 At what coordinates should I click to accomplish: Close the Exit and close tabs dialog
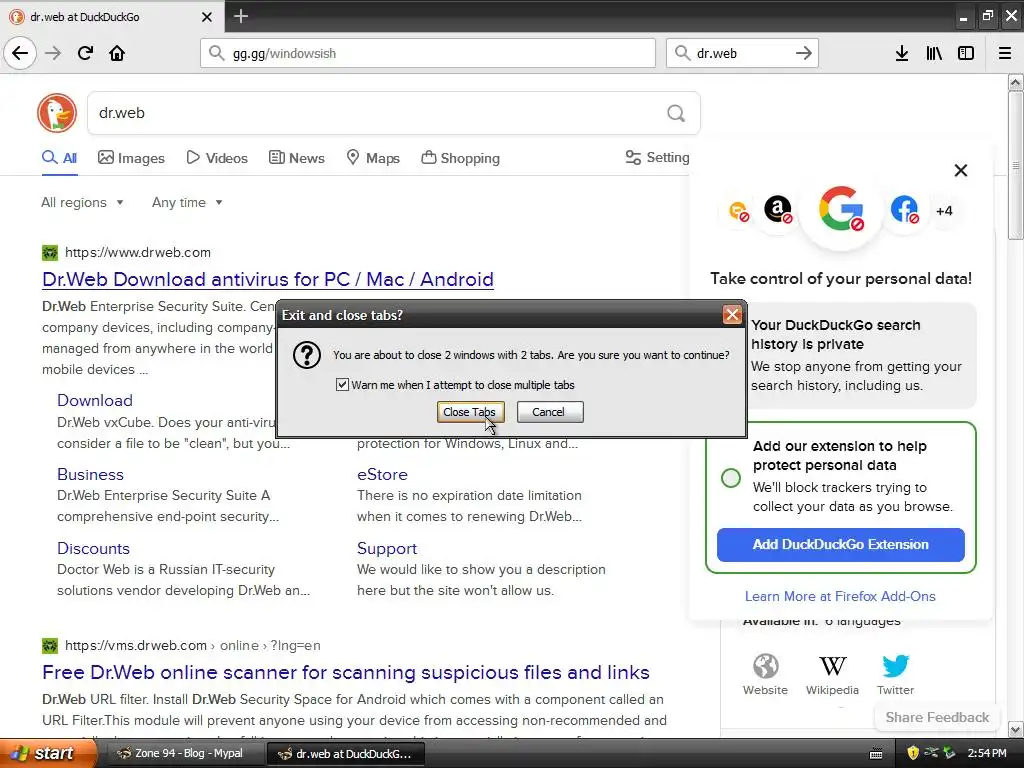[732, 315]
